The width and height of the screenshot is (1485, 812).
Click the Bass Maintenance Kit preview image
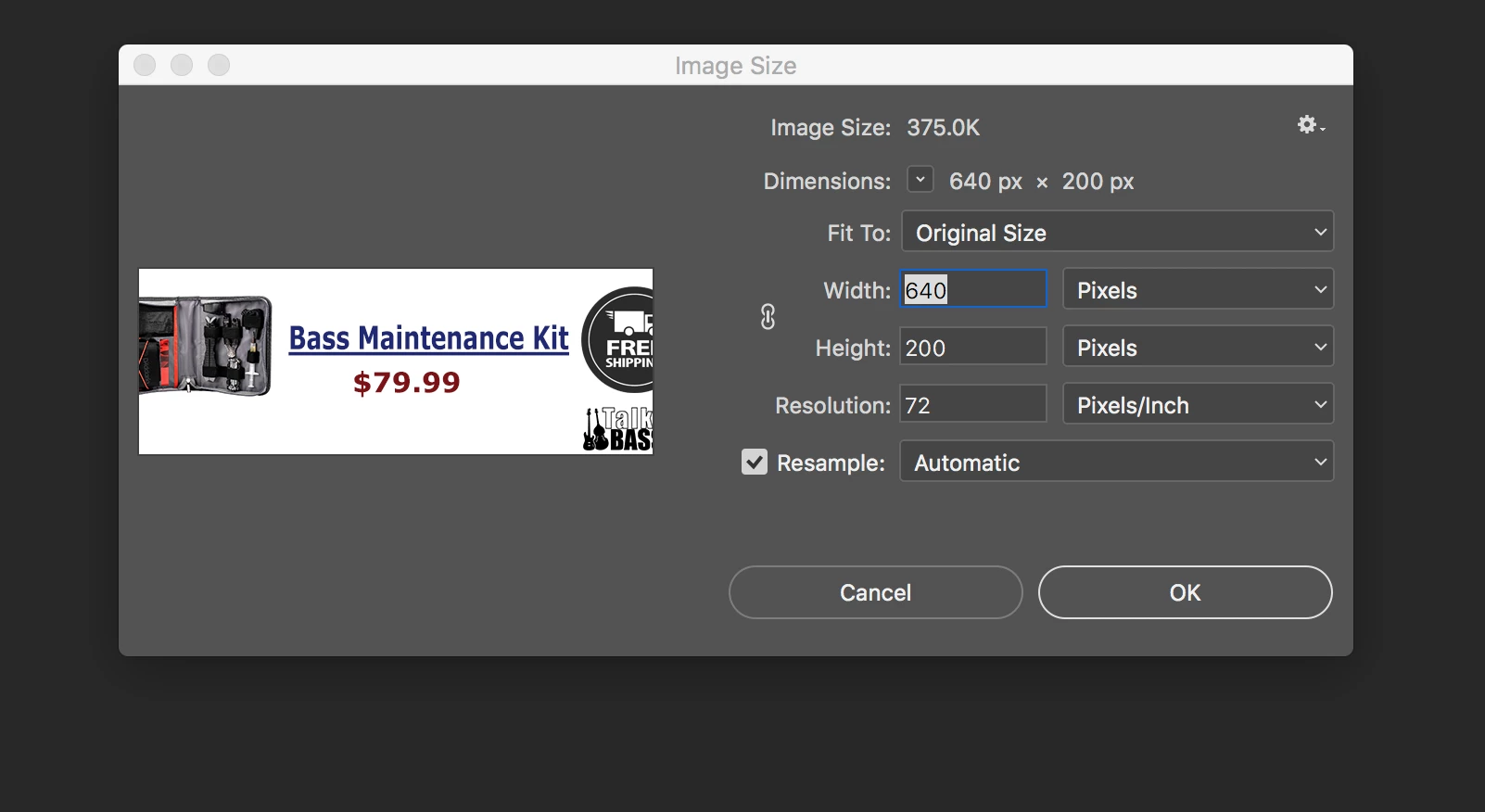coord(396,362)
